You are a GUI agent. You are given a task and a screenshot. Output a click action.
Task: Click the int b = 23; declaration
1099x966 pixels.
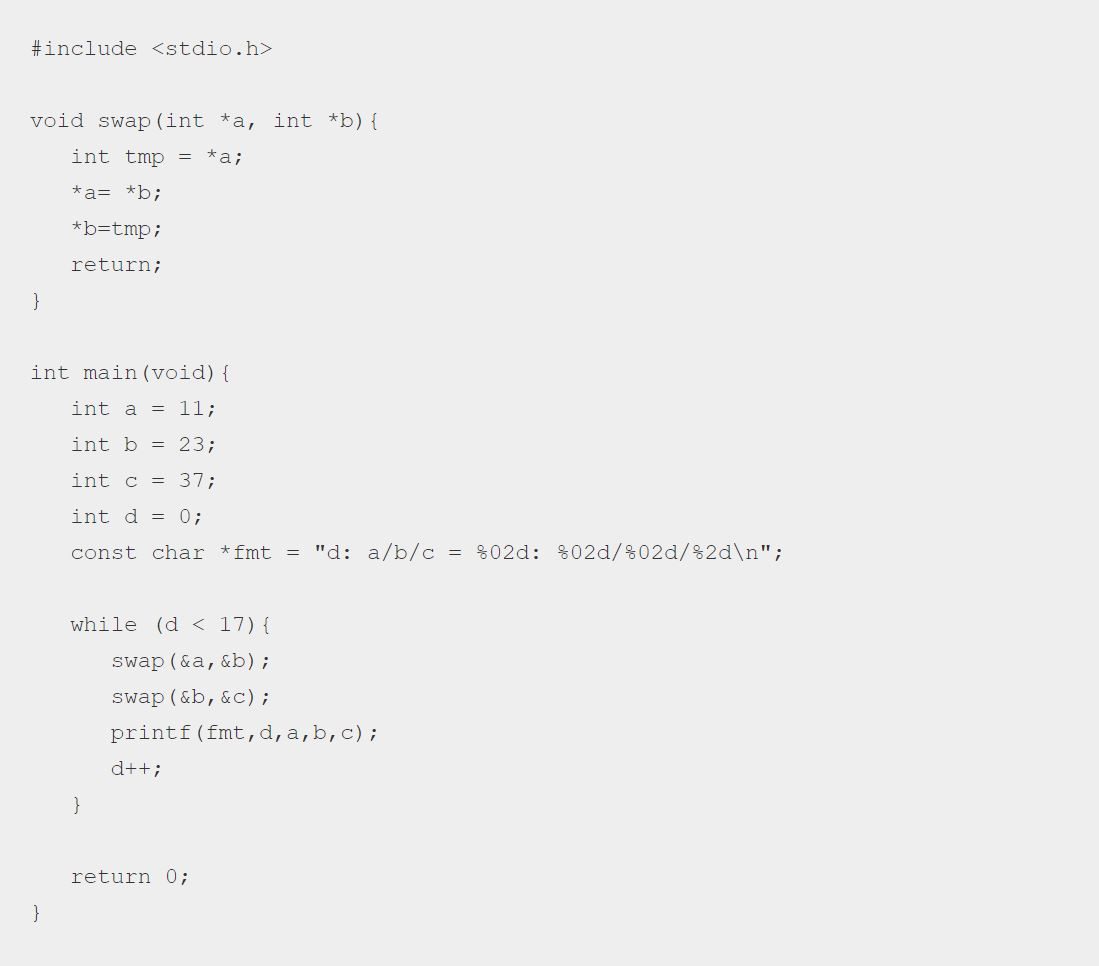point(144,445)
